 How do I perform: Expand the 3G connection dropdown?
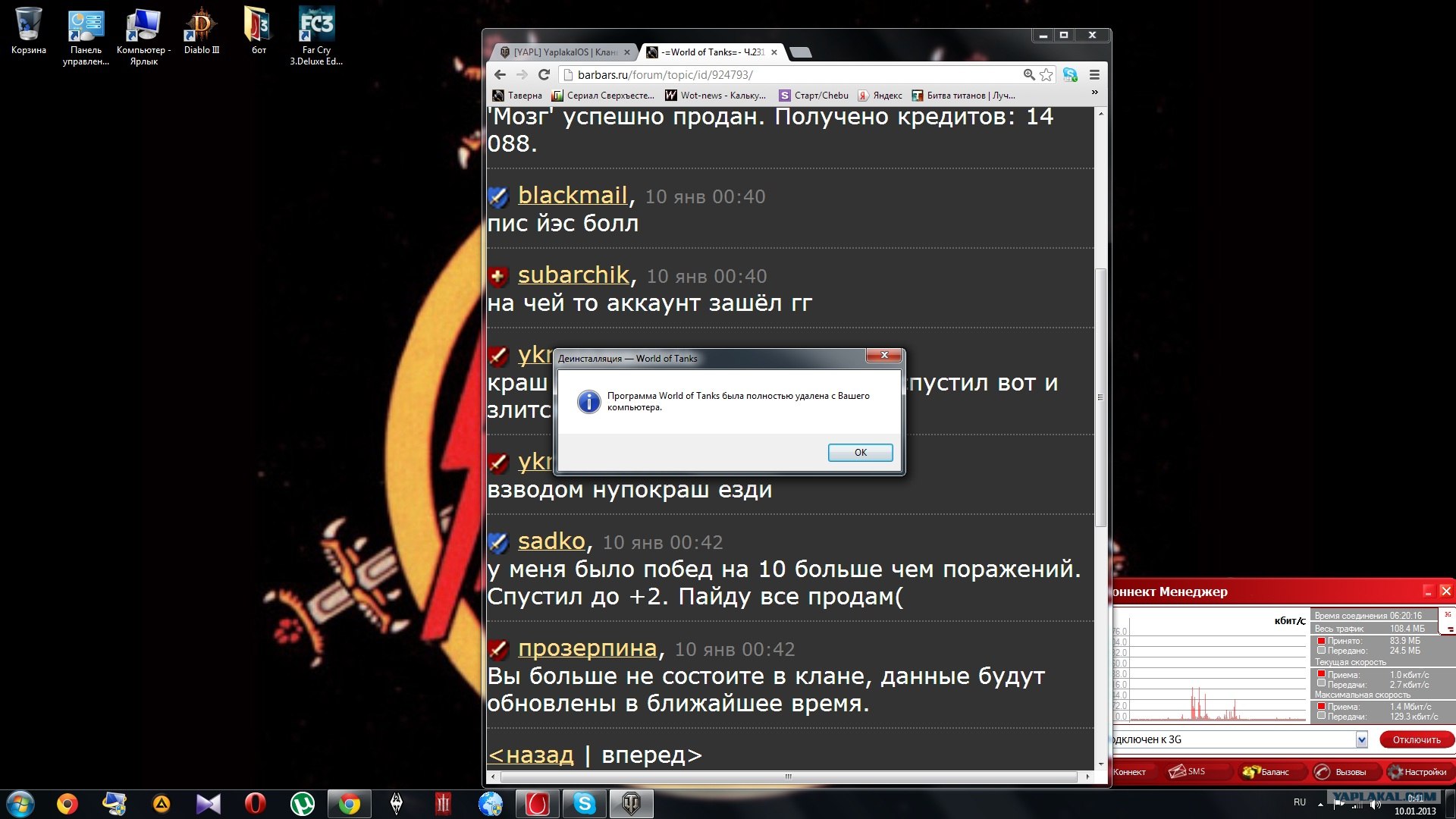(x=1361, y=739)
